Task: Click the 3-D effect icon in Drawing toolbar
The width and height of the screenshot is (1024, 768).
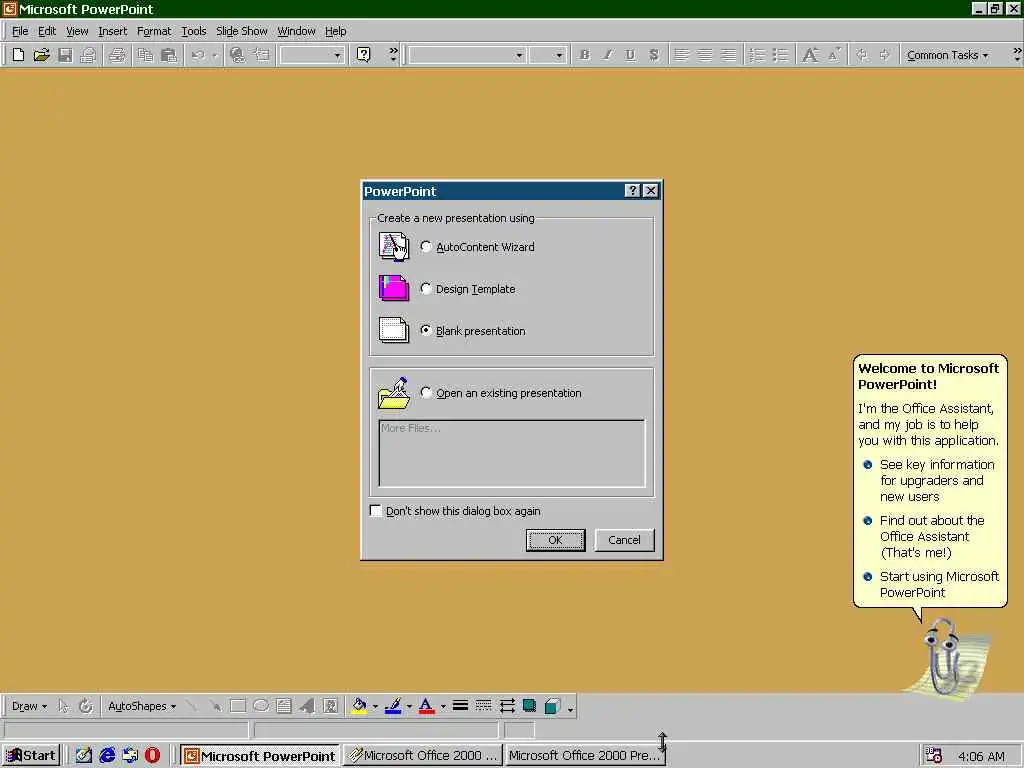Action: [552, 706]
